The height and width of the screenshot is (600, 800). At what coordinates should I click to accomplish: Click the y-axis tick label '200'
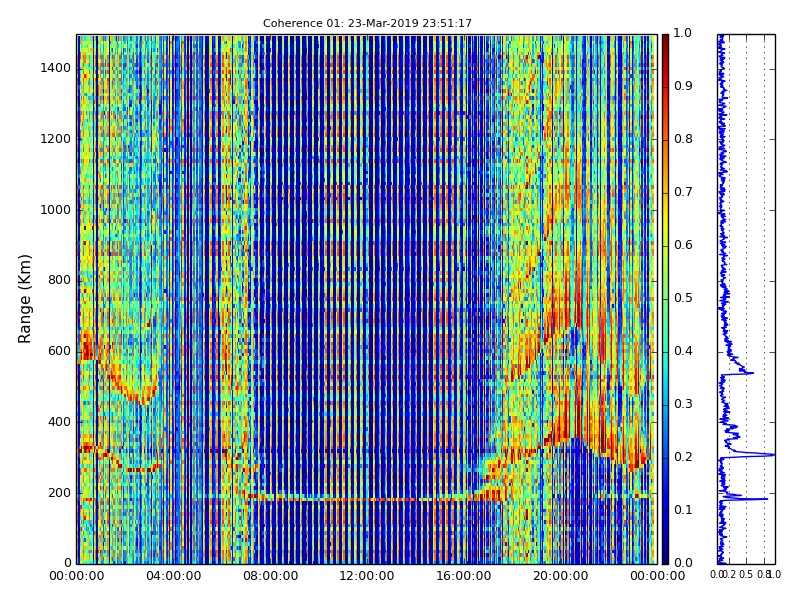tap(59, 493)
